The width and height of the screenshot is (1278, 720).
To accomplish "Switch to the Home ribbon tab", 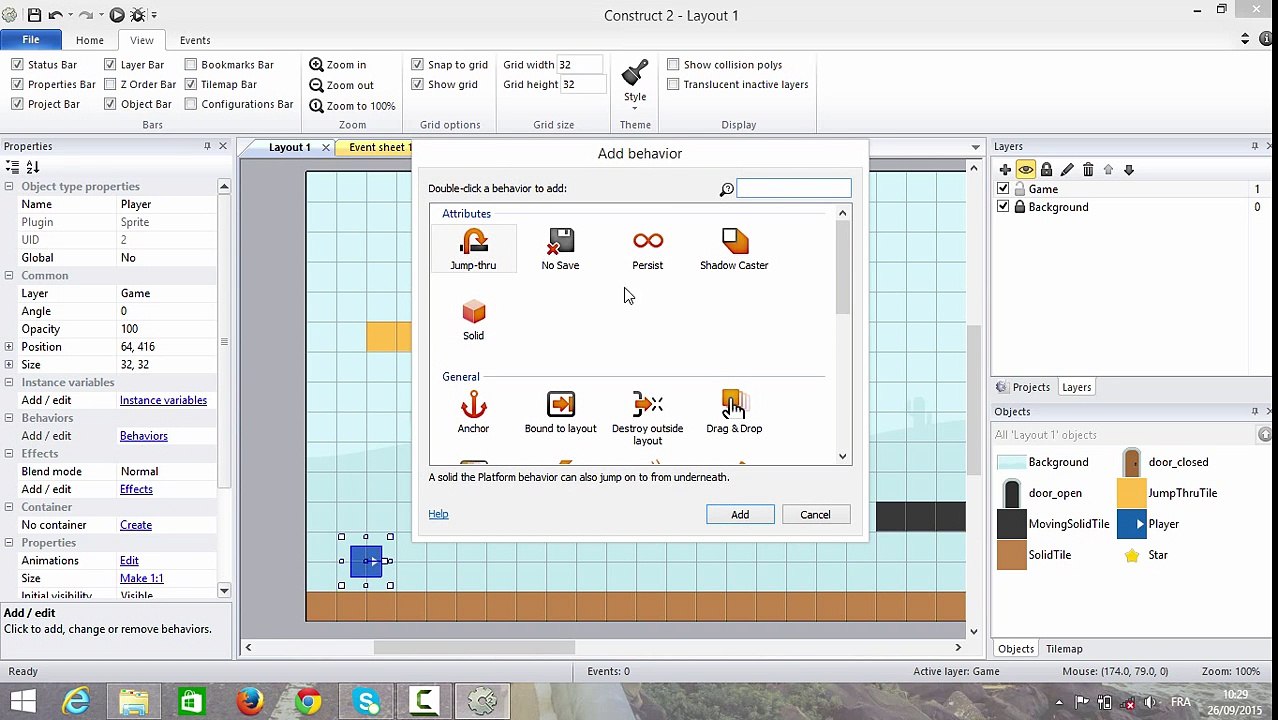I will 89,40.
